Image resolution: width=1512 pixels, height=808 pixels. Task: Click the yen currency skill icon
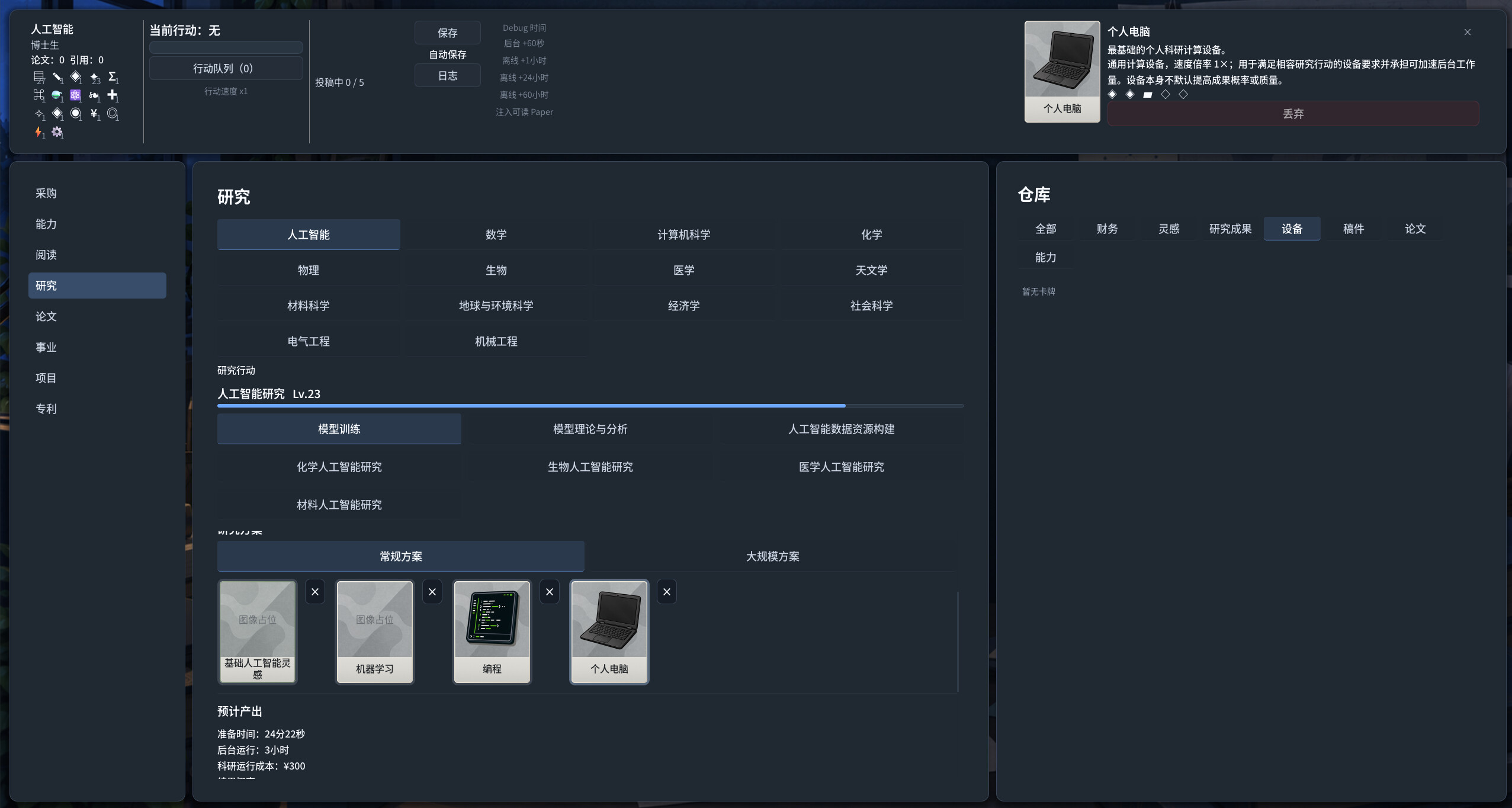tap(94, 113)
